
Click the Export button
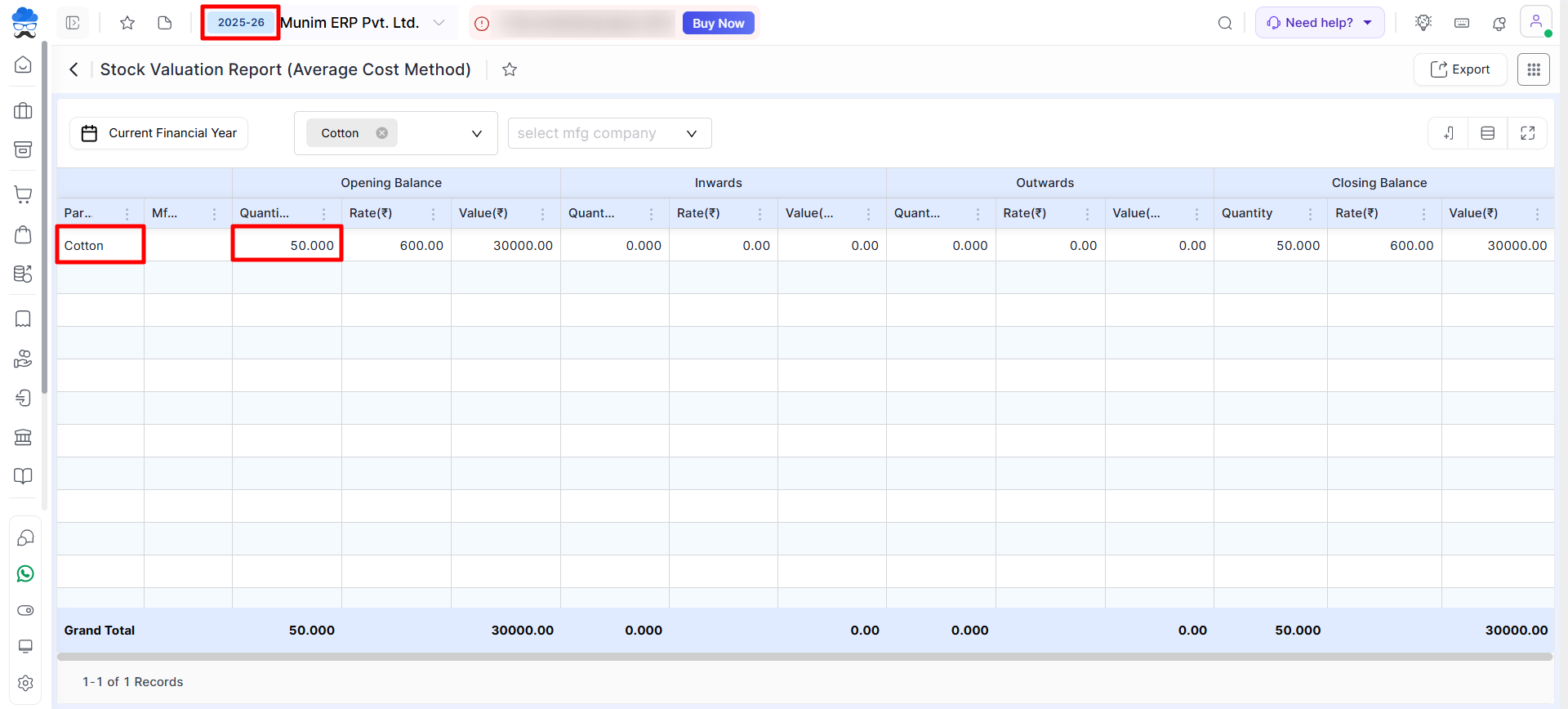click(x=1460, y=69)
